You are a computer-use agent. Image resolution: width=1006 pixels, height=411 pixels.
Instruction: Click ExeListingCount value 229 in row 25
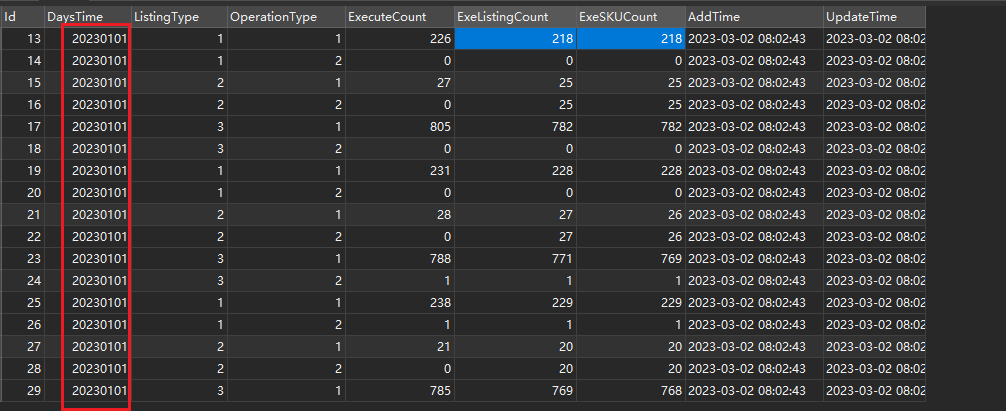[515, 303]
